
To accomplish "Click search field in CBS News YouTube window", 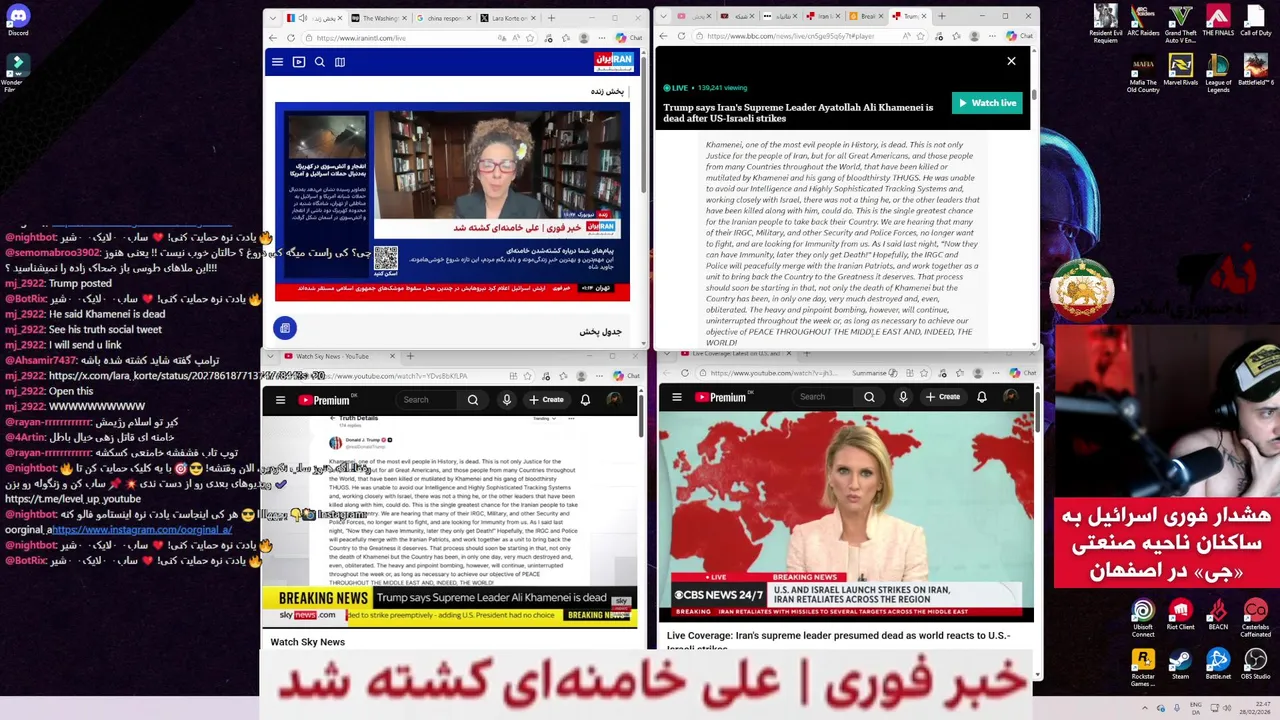I will click(824, 397).
